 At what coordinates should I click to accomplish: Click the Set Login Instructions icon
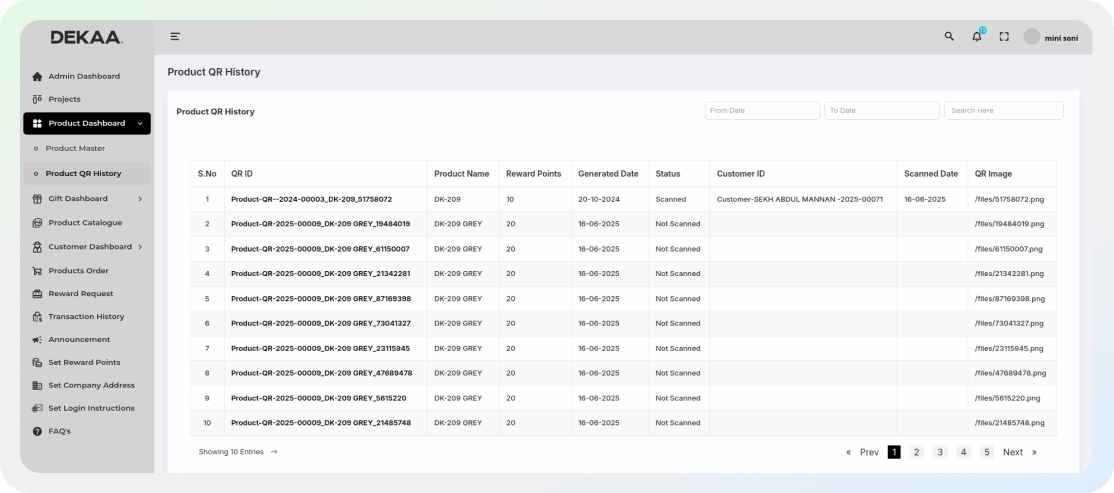(38, 408)
